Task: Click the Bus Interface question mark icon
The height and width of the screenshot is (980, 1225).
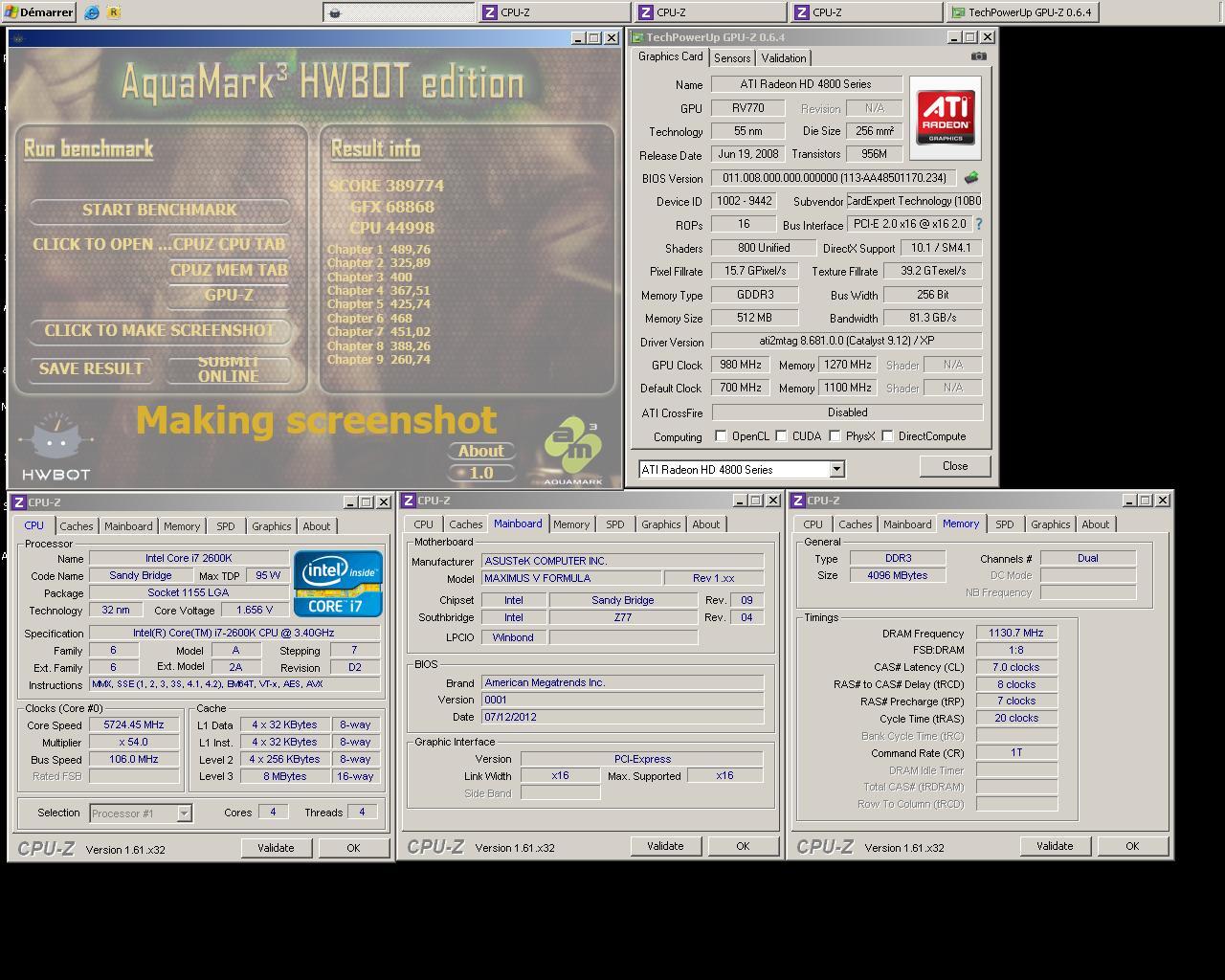Action: coord(978,224)
